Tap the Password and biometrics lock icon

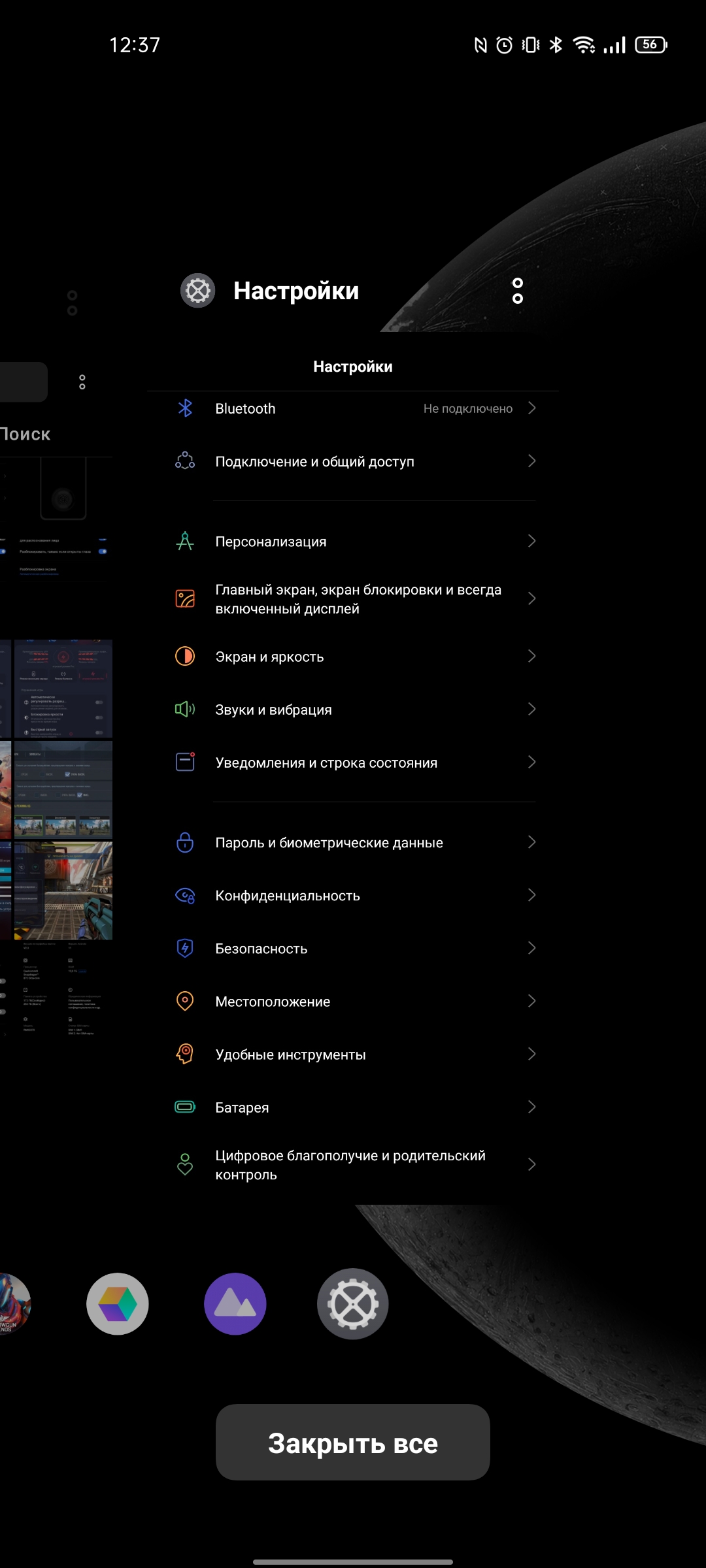pos(185,842)
